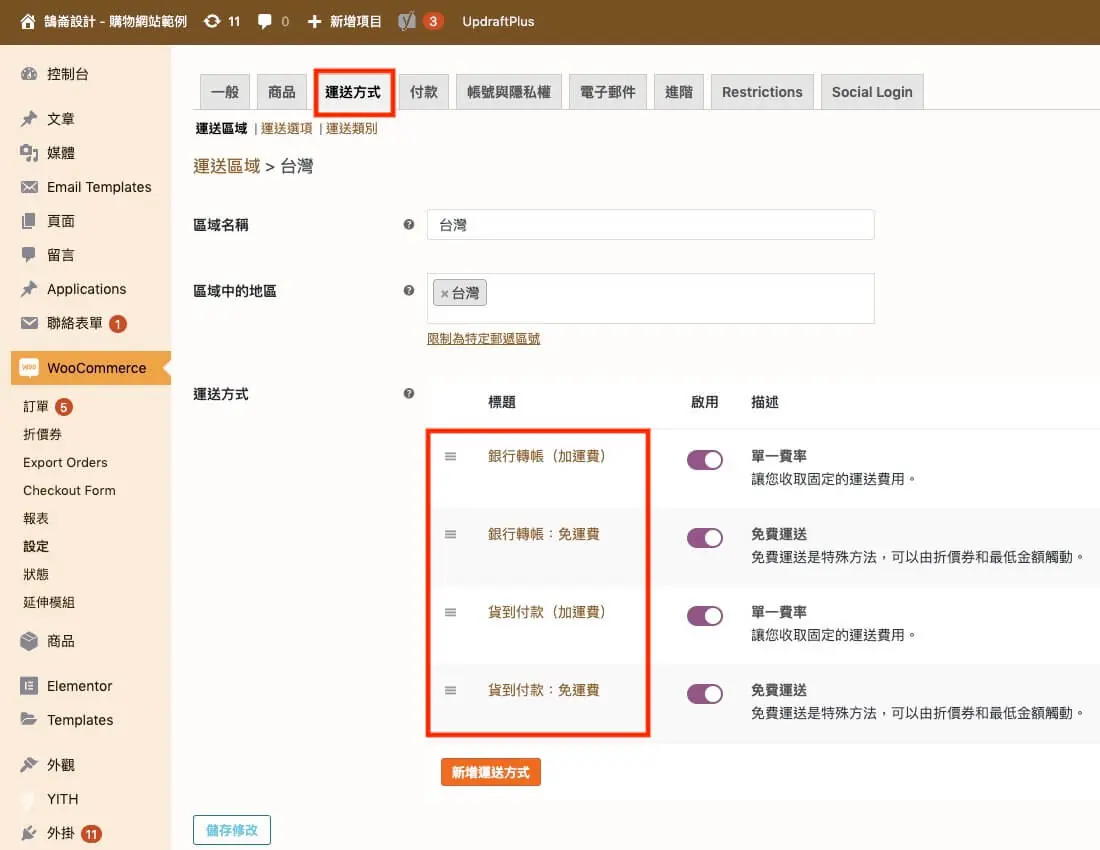The height and width of the screenshot is (850, 1100).
Task: Switch to the 商品 settings tab
Action: tap(281, 92)
